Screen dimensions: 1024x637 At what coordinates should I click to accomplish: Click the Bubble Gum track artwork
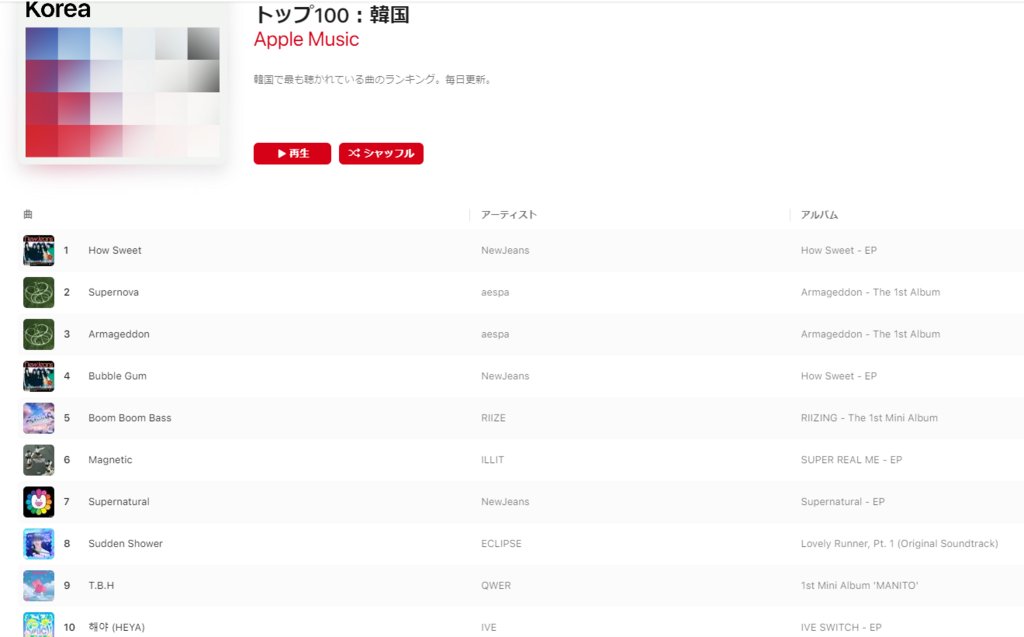click(38, 376)
